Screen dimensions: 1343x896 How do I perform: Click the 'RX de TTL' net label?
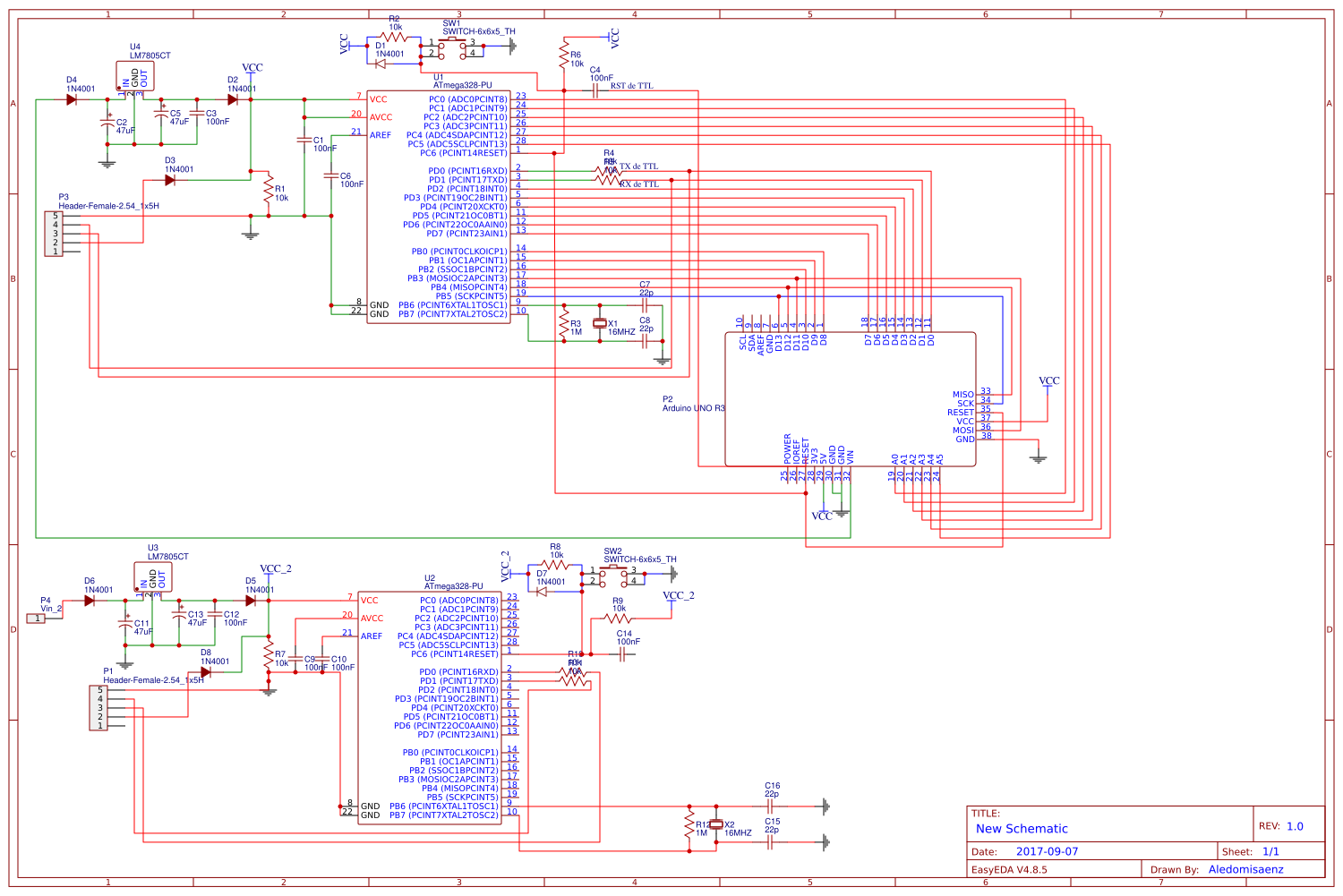point(639,184)
